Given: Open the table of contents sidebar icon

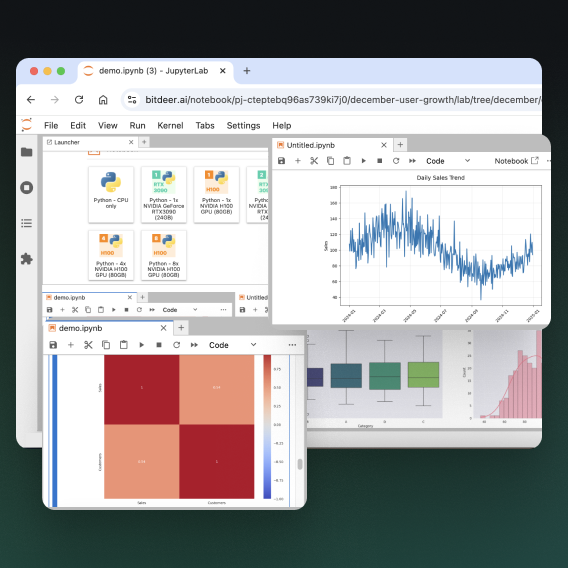Looking at the screenshot, I should pyautogui.click(x=26, y=223).
